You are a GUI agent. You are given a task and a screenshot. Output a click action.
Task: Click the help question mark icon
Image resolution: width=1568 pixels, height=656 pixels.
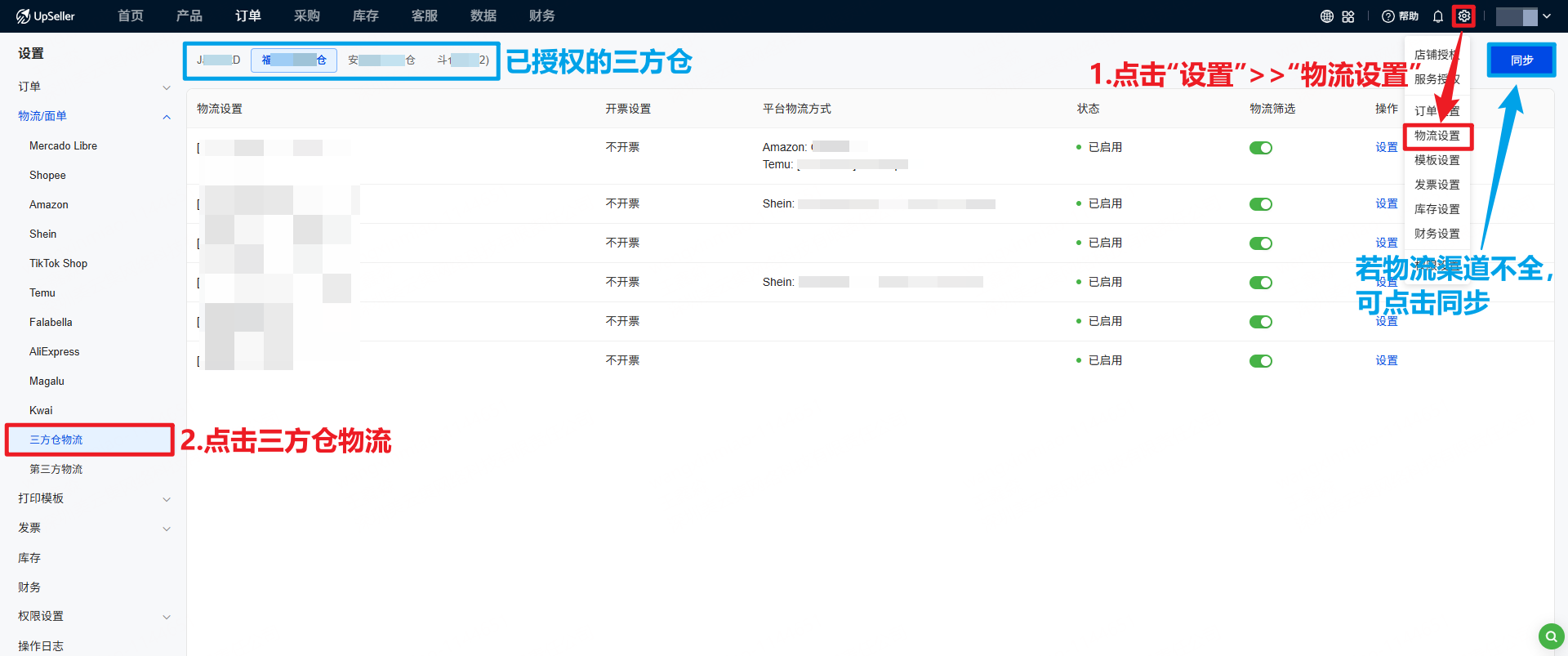click(1388, 16)
